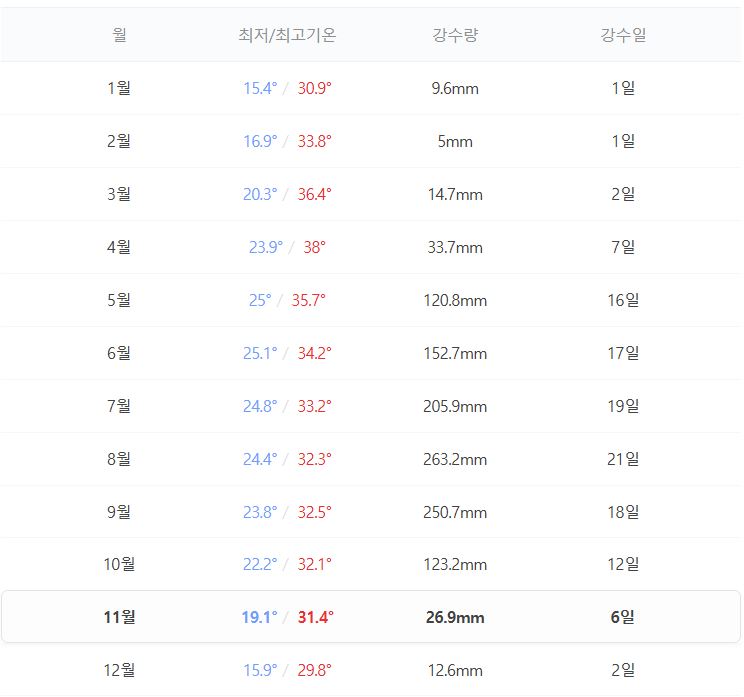The image size is (744, 697).
Task: Select the 1월 row label
Action: tap(119, 88)
